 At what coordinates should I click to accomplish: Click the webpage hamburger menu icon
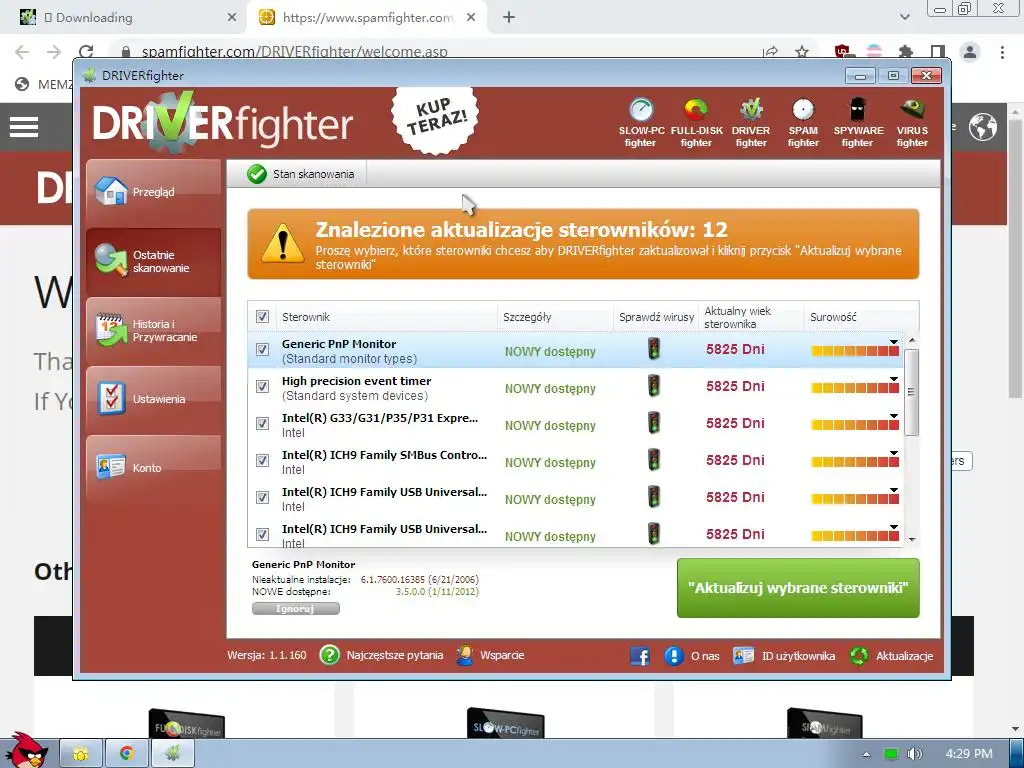(x=24, y=127)
